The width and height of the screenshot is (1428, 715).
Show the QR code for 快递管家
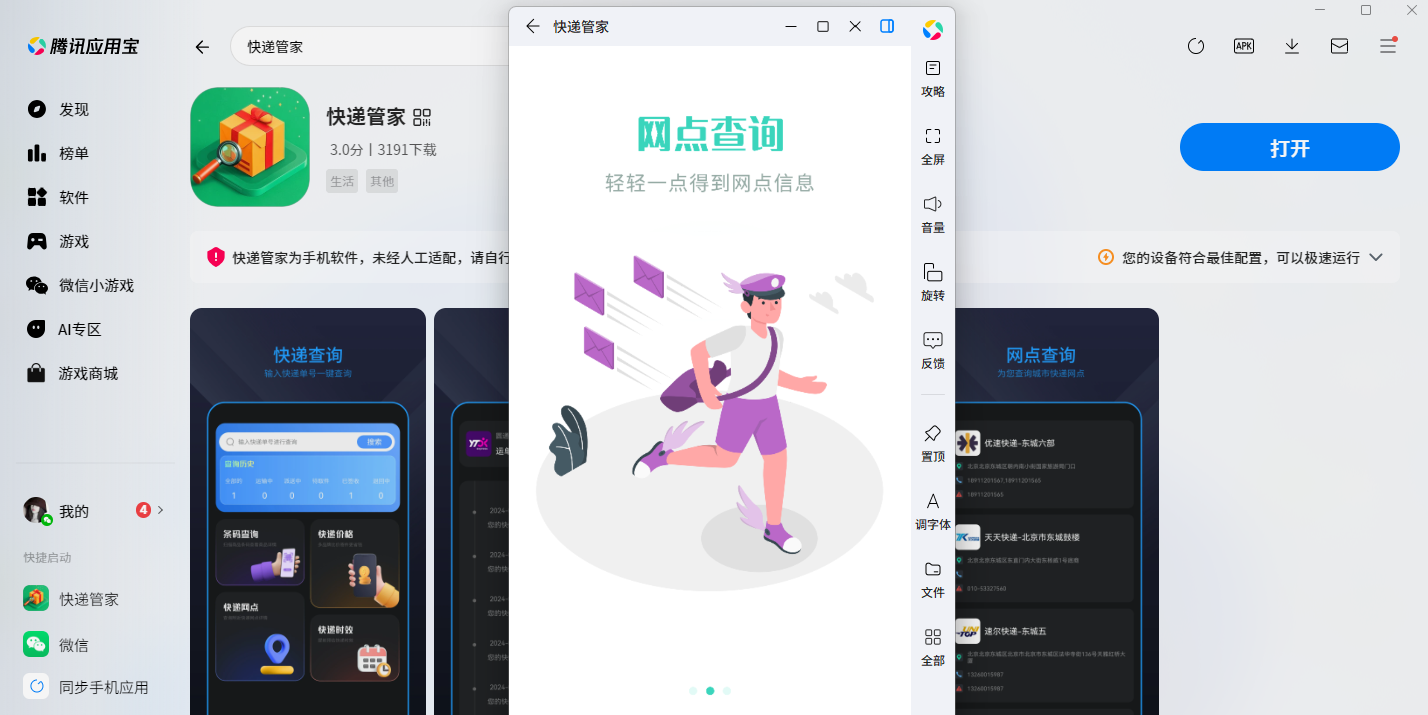(x=422, y=117)
